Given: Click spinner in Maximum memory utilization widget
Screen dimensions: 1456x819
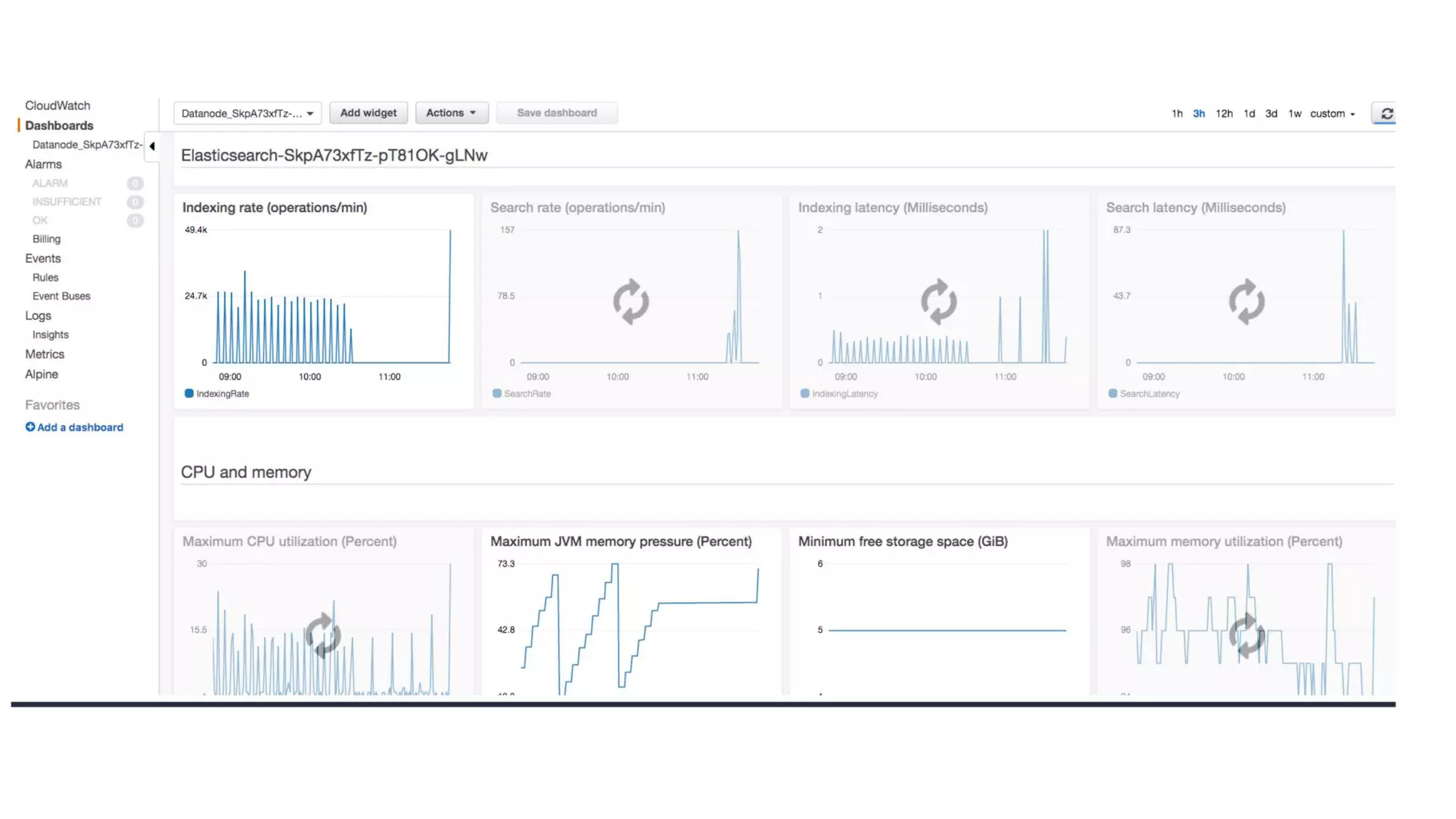Looking at the screenshot, I should coord(1246,635).
